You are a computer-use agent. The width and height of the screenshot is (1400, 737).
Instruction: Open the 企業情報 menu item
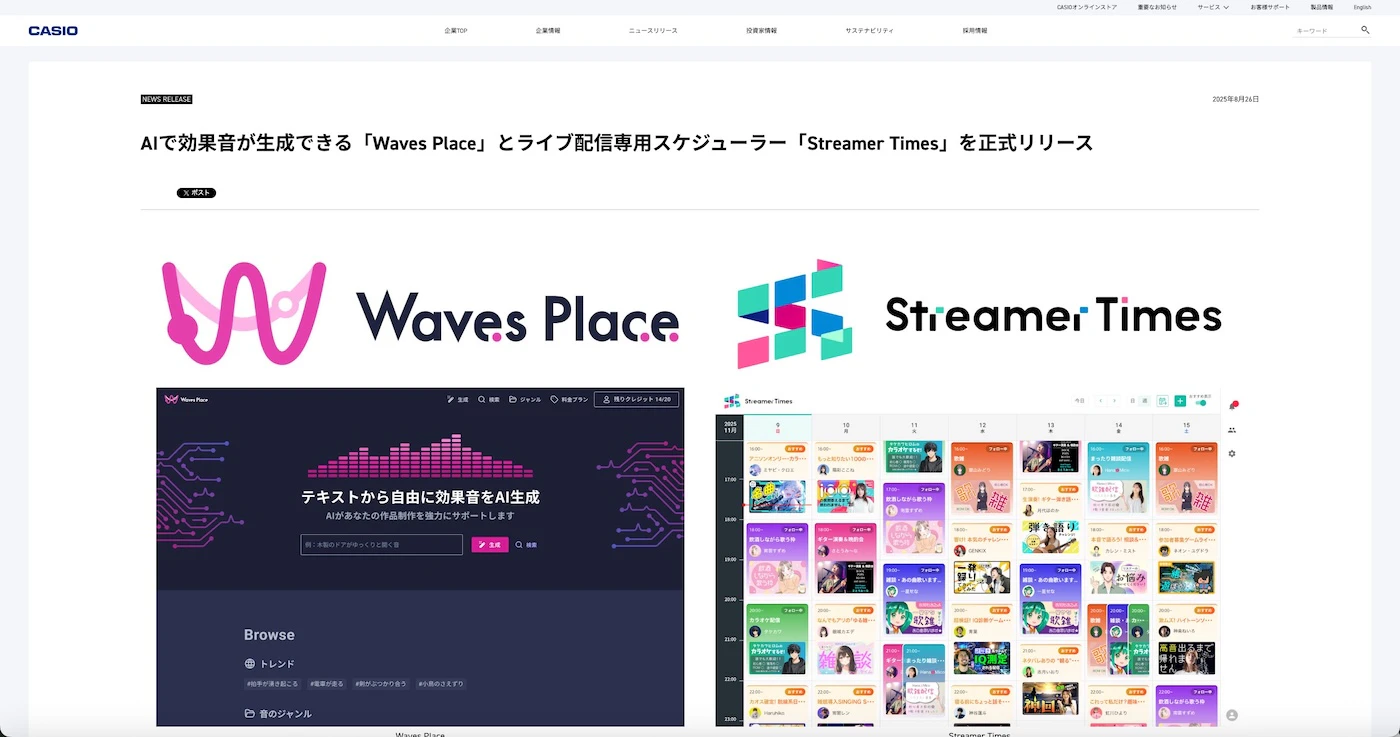(548, 31)
